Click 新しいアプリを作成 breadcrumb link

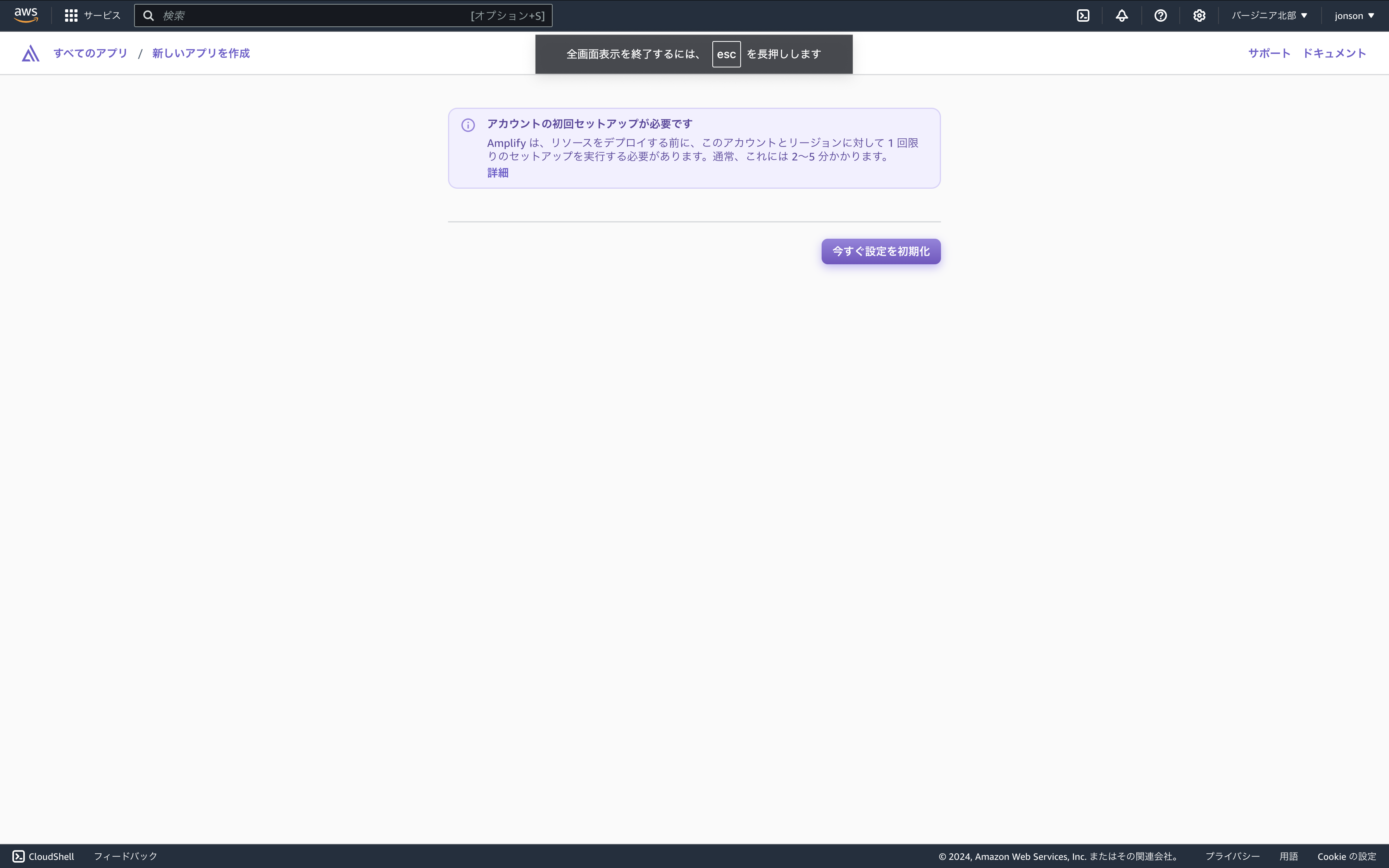201,53
